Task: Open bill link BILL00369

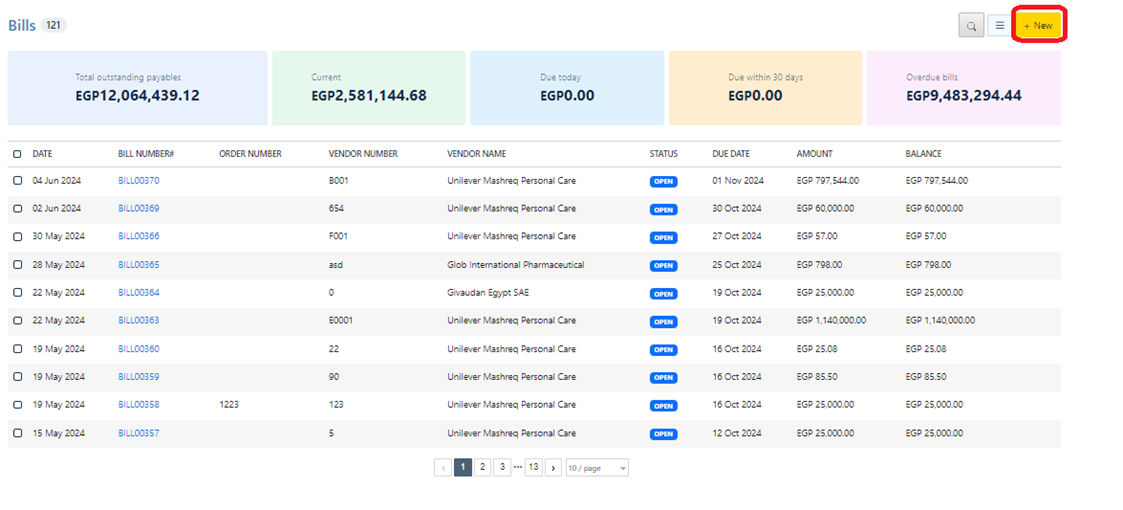Action: 138,209
